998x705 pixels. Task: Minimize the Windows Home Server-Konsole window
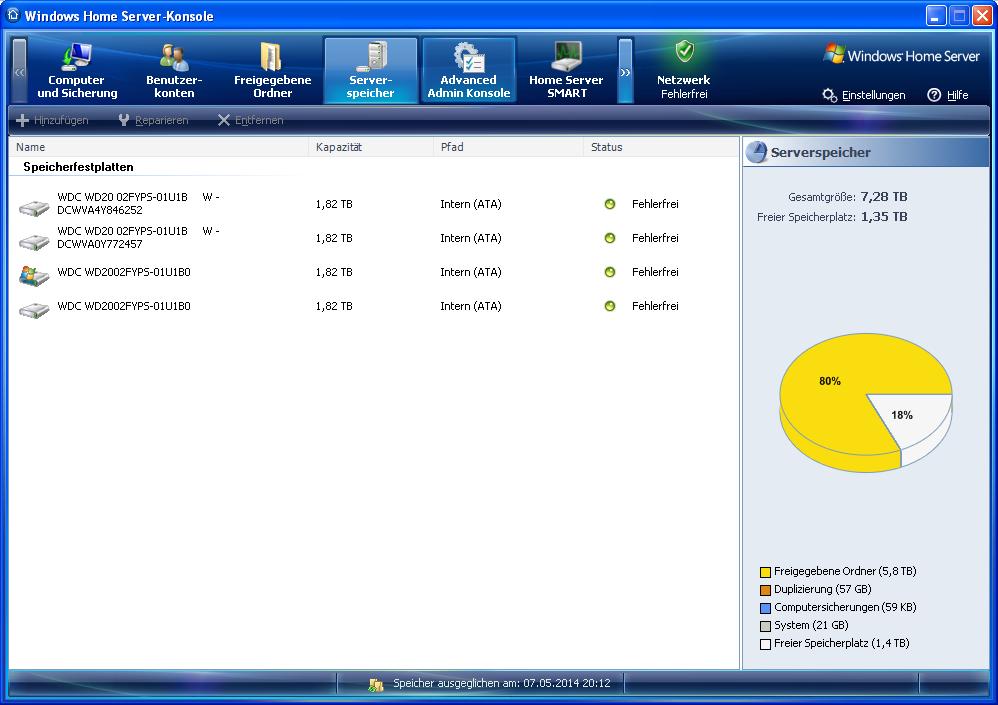[x=936, y=16]
